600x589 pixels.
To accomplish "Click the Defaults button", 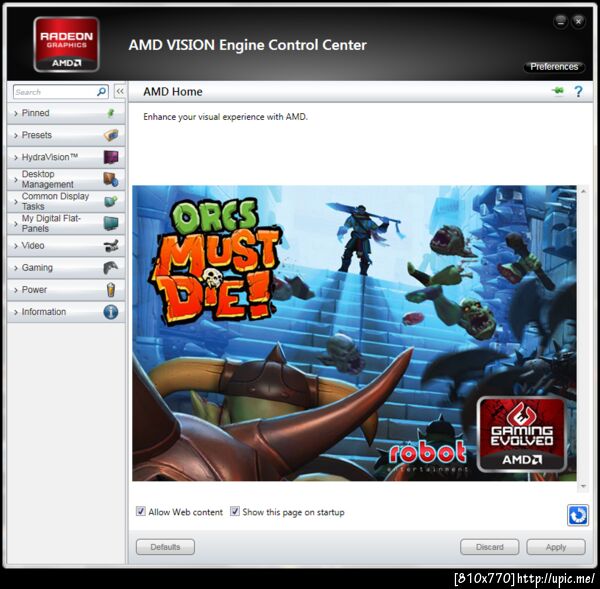I will pyautogui.click(x=165, y=547).
